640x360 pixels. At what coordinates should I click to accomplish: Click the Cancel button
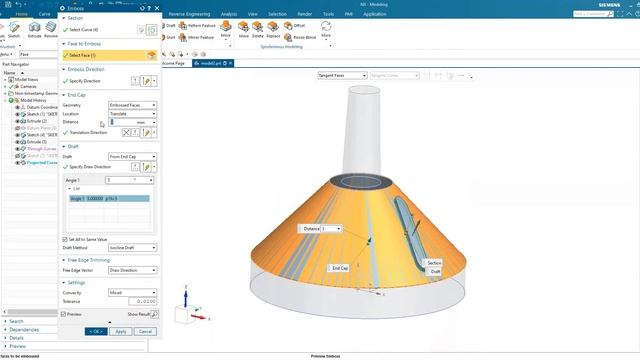click(x=145, y=331)
